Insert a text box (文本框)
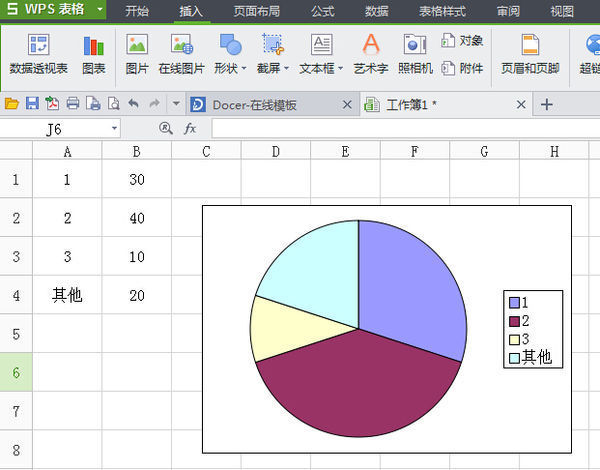Image resolution: width=600 pixels, height=470 pixels. [x=321, y=54]
